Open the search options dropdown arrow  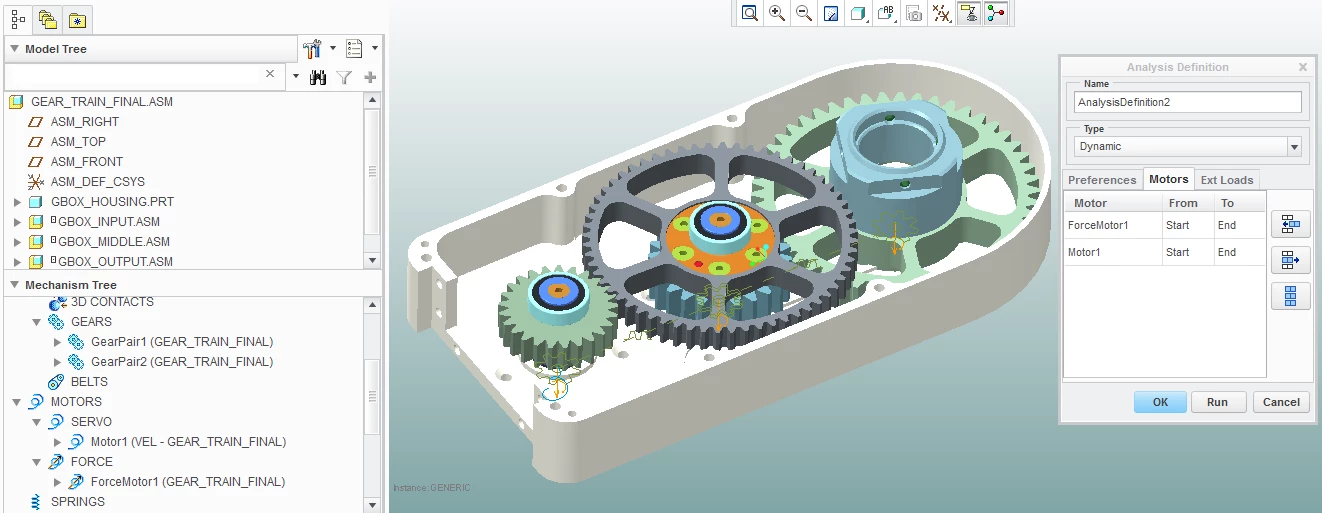(295, 77)
